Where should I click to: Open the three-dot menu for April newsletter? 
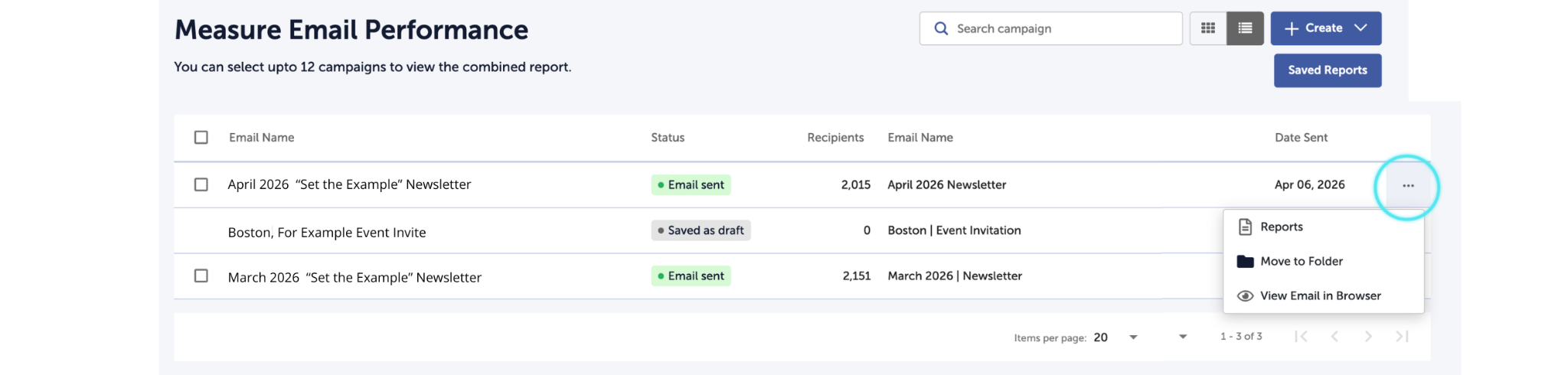(x=1408, y=186)
